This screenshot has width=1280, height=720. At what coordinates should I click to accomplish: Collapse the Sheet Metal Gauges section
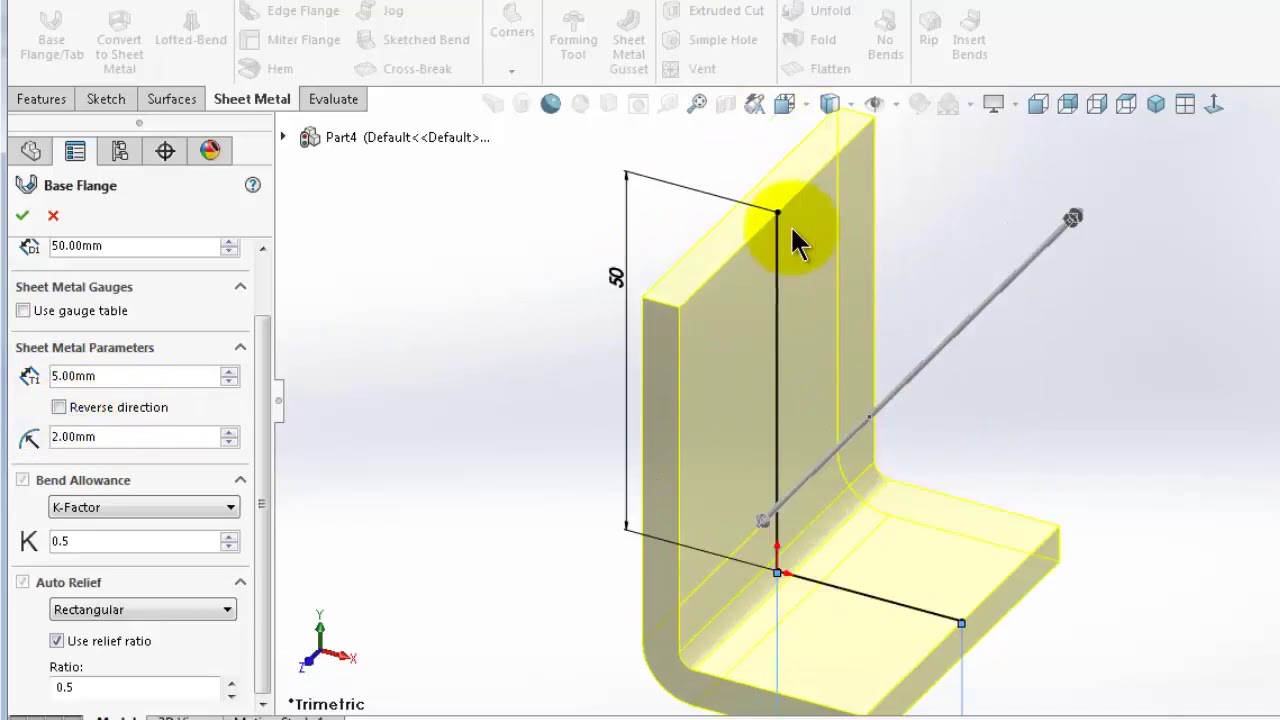click(x=240, y=287)
